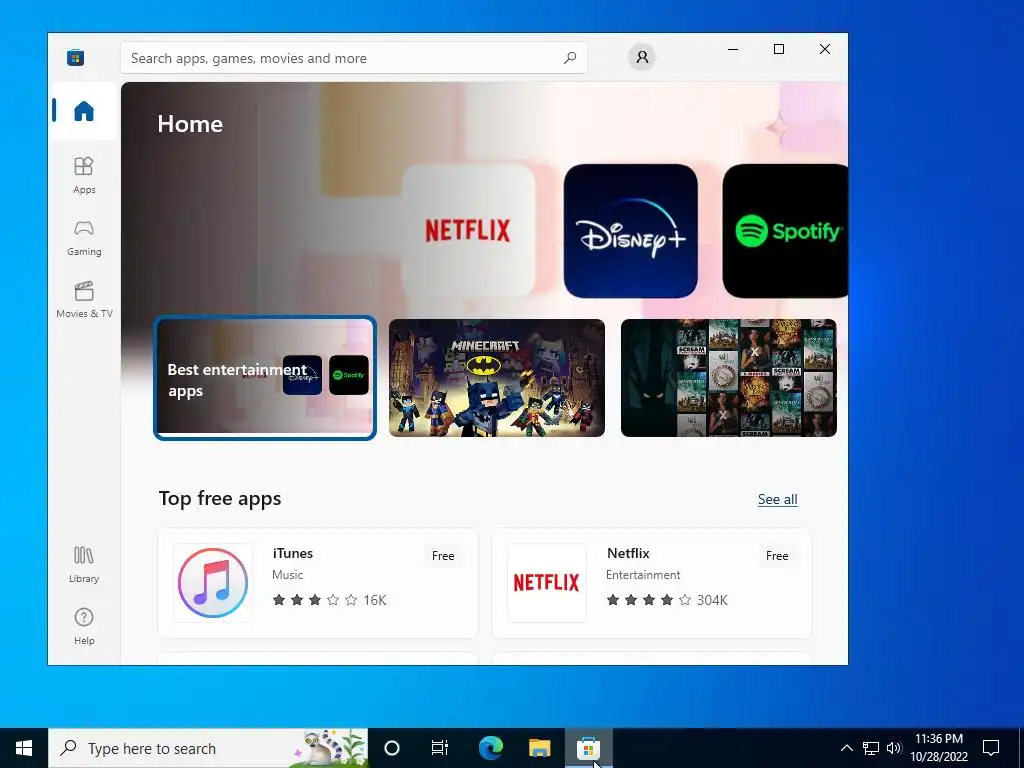Open the Minecraft Batman banner
This screenshot has width=1024, height=768.
(496, 378)
